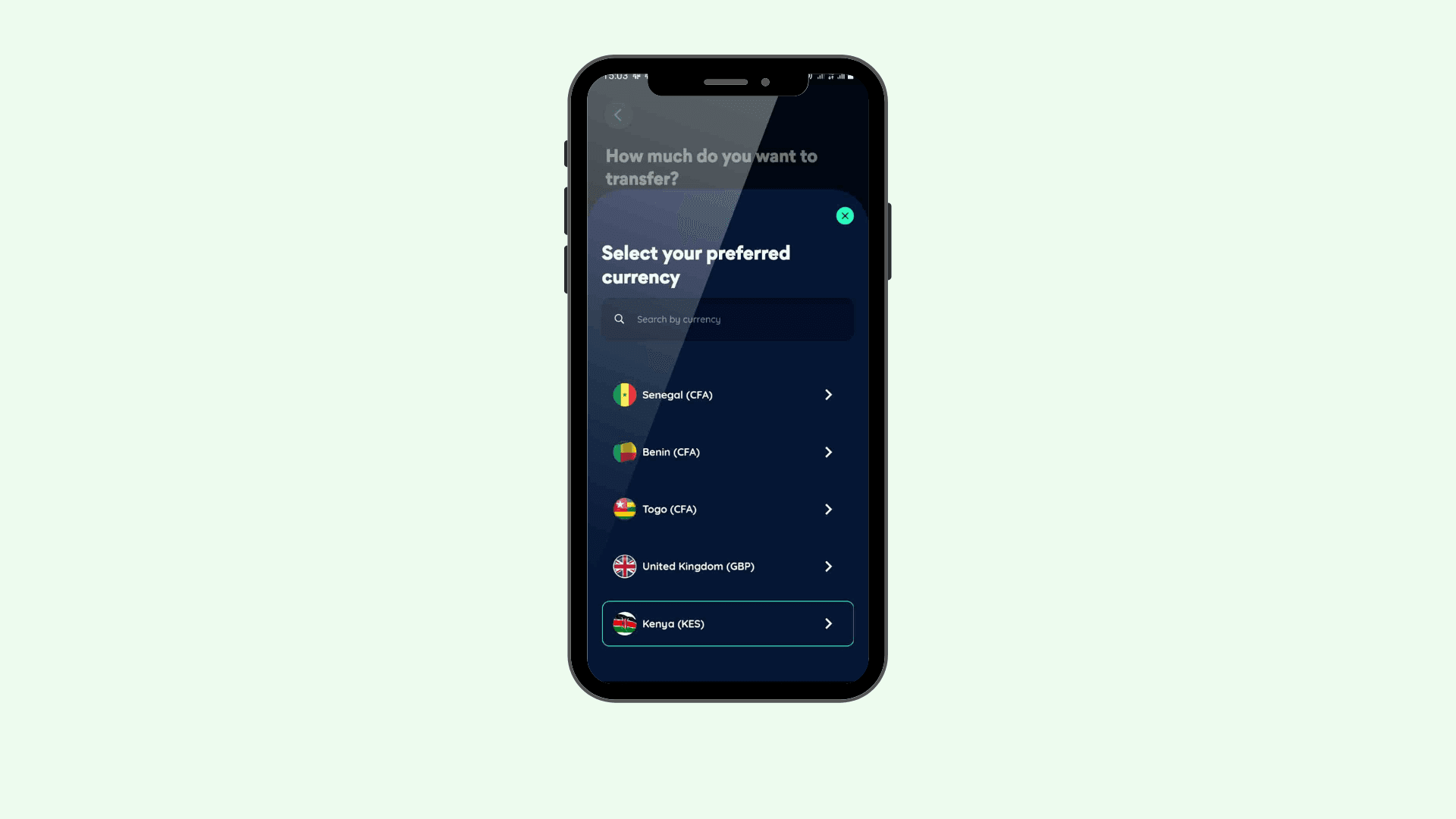Click the search magnifying glass icon
This screenshot has height=819, width=1456.
coord(620,318)
